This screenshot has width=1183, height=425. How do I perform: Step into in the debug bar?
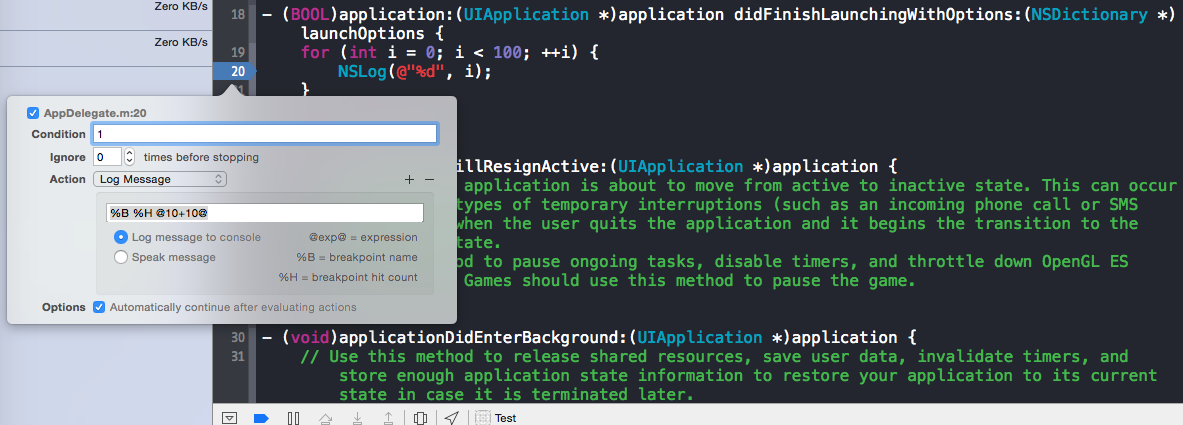coord(358,417)
